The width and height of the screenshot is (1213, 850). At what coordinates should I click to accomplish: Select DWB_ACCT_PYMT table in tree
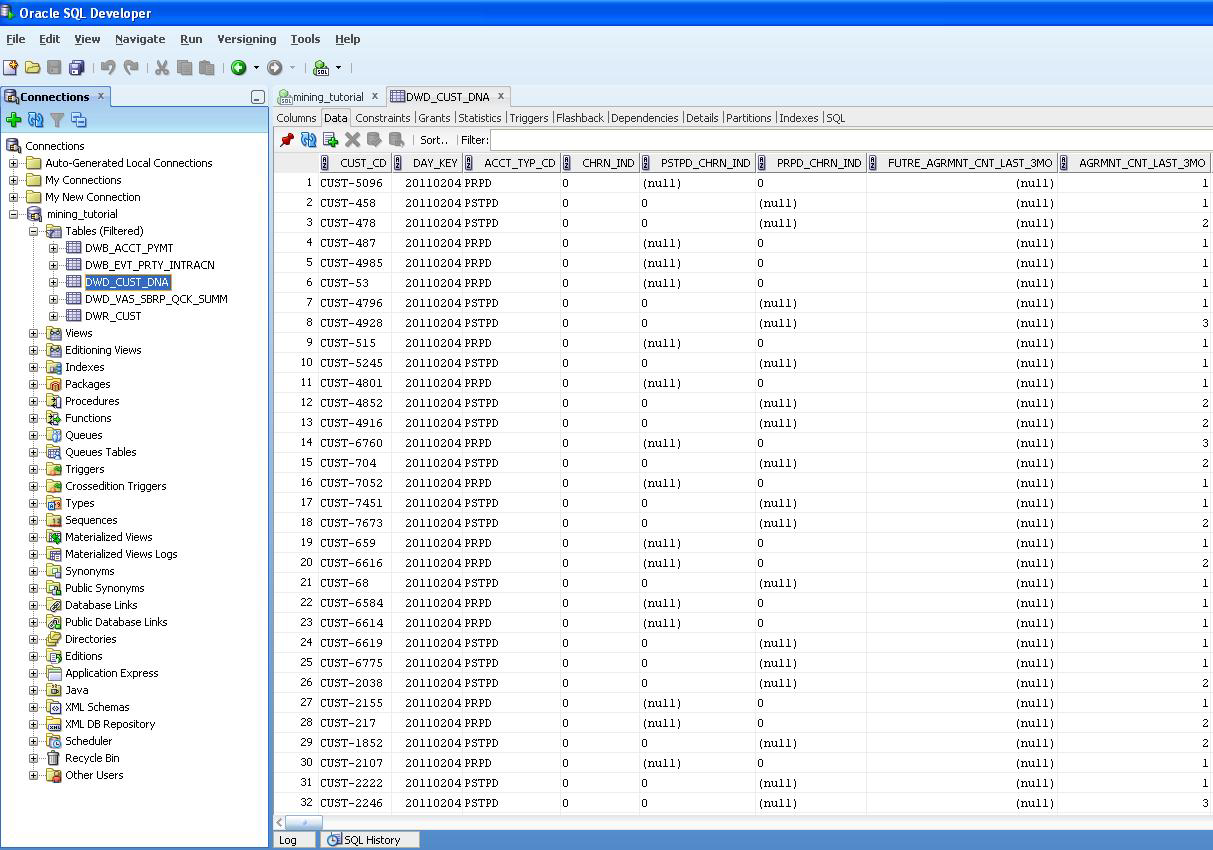coord(129,248)
